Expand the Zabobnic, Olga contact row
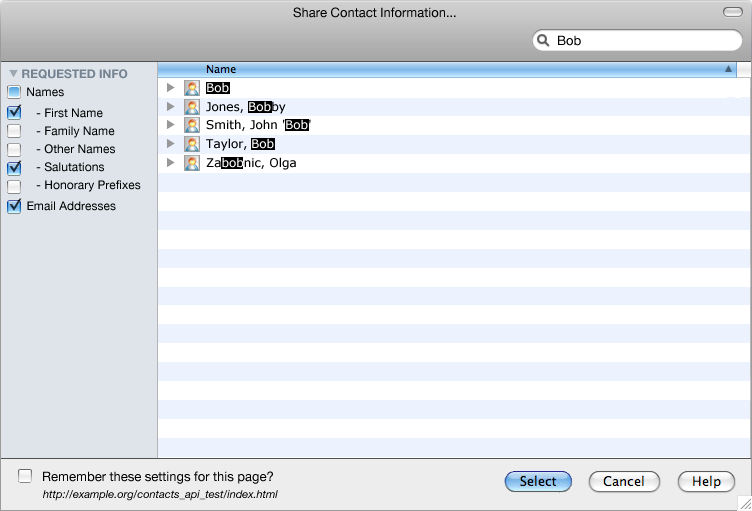The height and width of the screenshot is (511, 752). pyautogui.click(x=170, y=163)
